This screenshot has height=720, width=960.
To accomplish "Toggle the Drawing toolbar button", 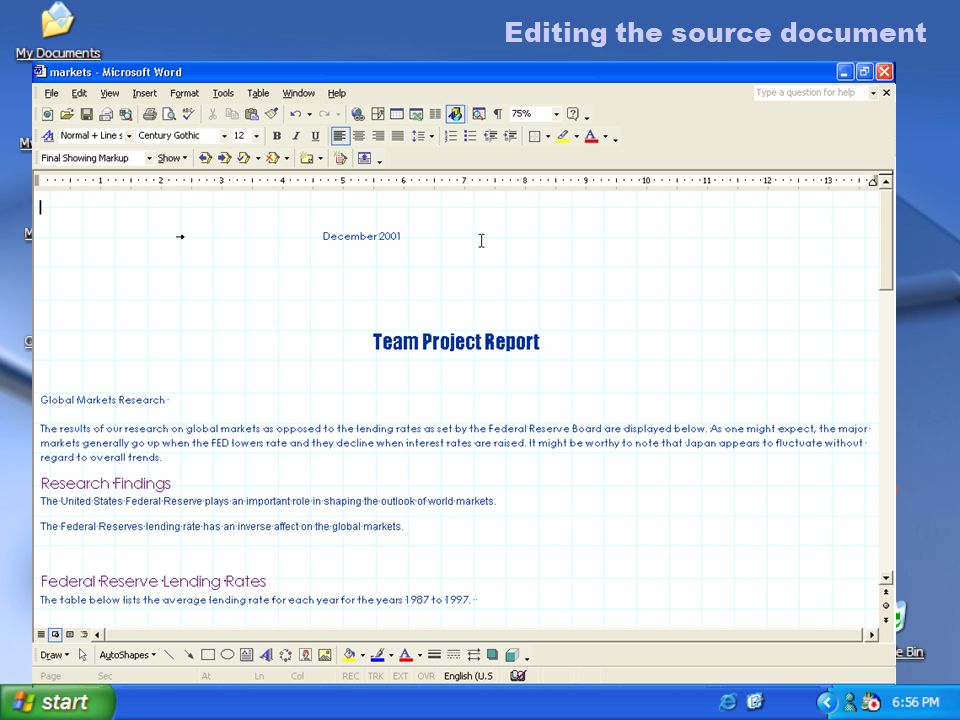I will click(x=455, y=114).
